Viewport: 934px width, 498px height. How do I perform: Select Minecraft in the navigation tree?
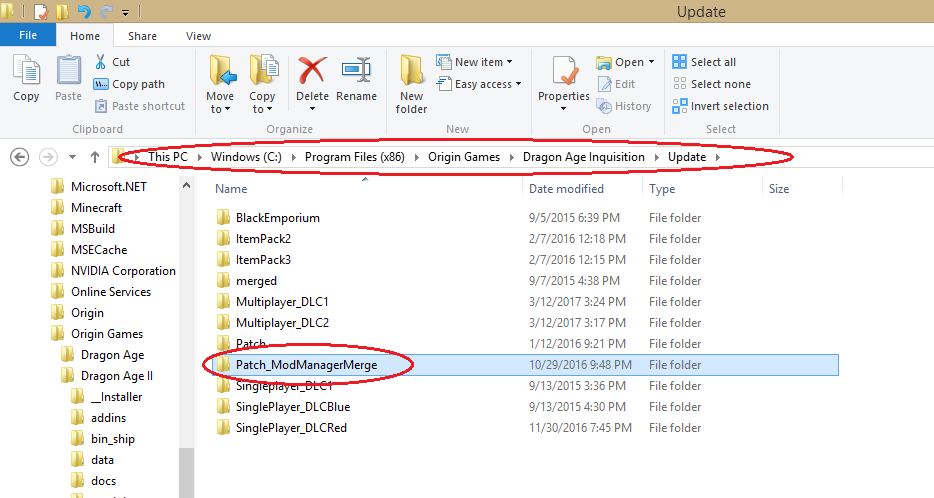pyautogui.click(x=96, y=208)
